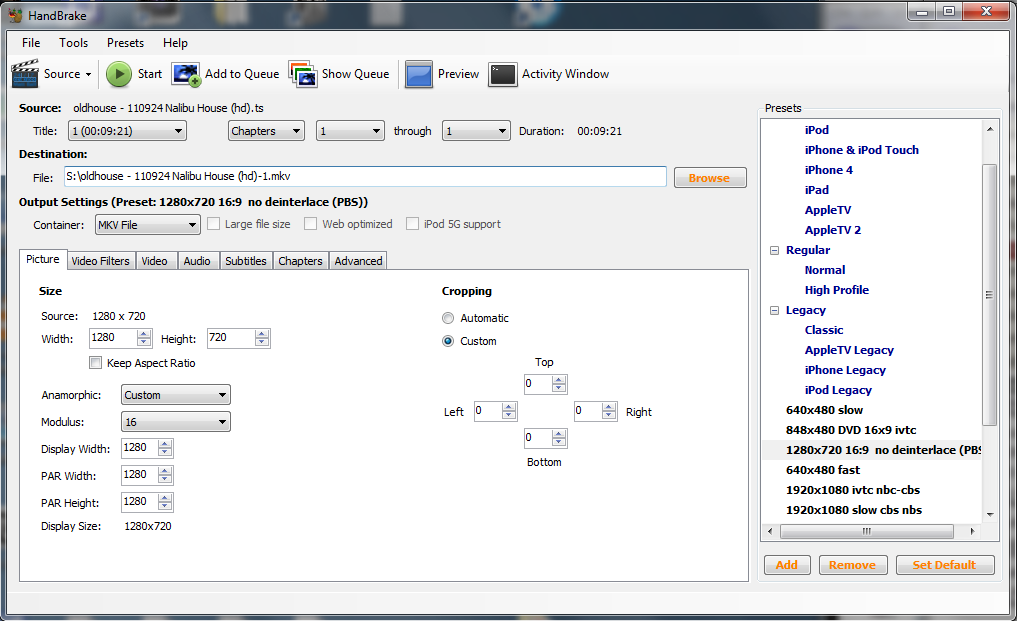
Task: Click the green Start play icon
Action: 119,74
